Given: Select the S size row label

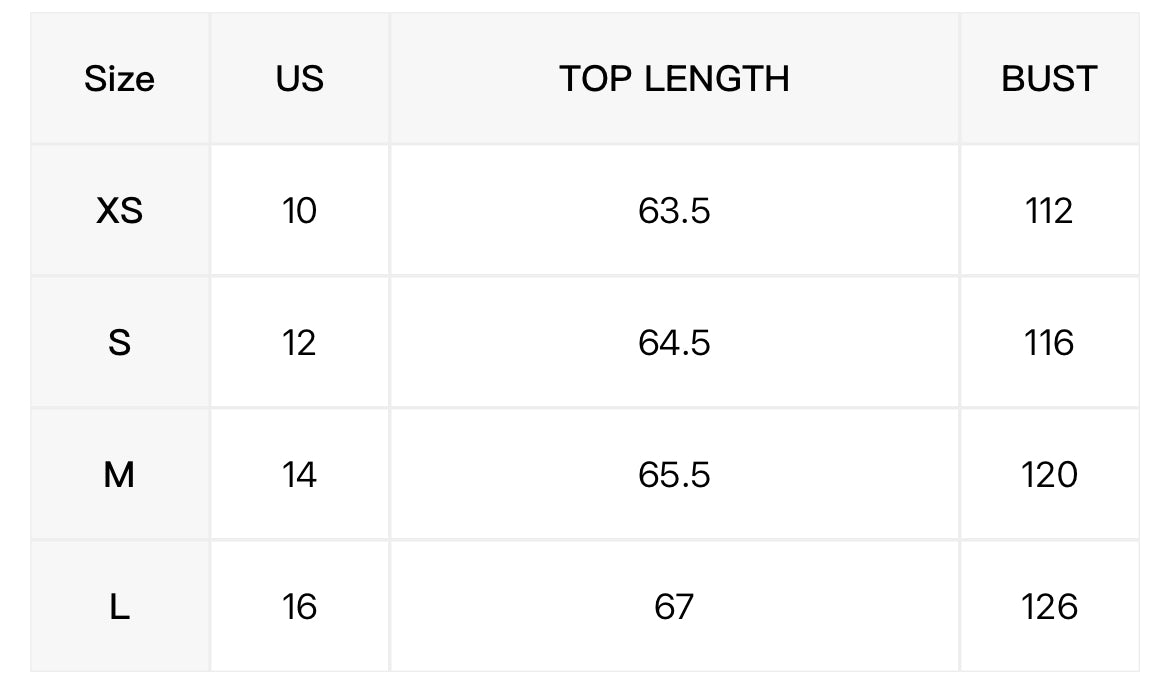Looking at the screenshot, I should (x=119, y=342).
